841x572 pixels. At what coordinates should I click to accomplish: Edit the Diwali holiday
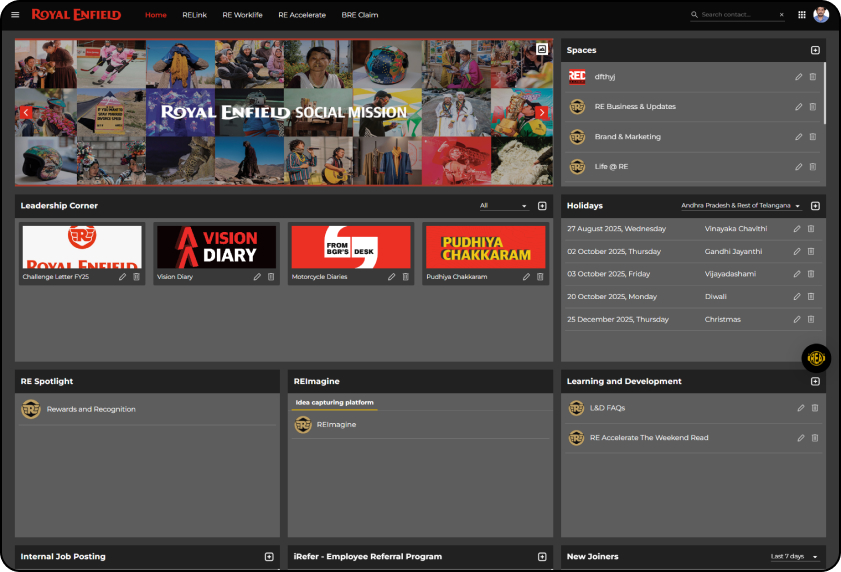click(797, 296)
